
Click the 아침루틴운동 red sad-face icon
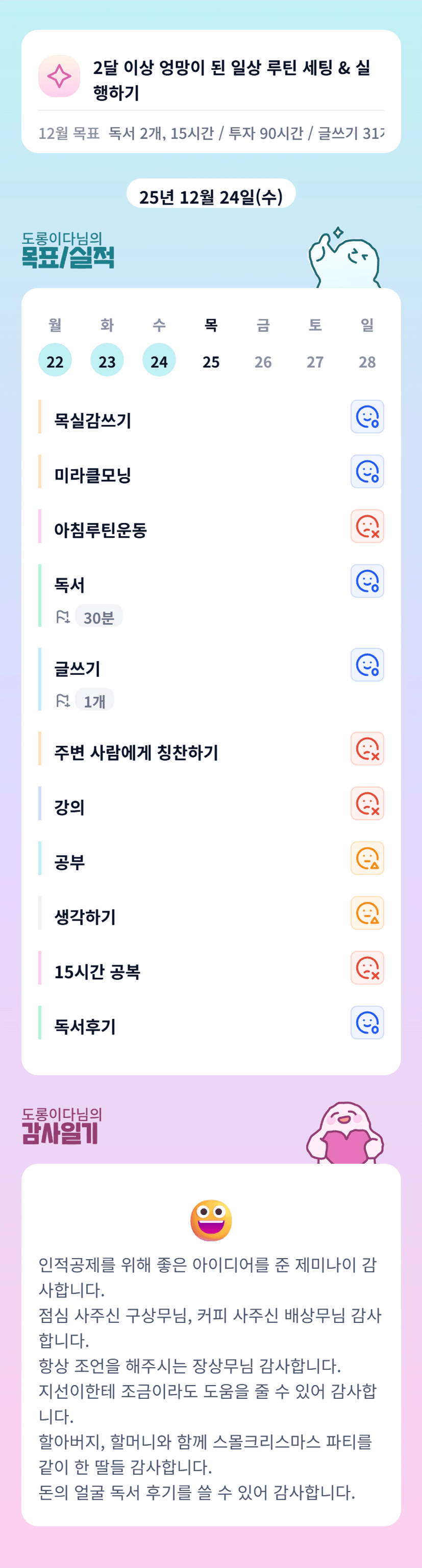[367, 527]
